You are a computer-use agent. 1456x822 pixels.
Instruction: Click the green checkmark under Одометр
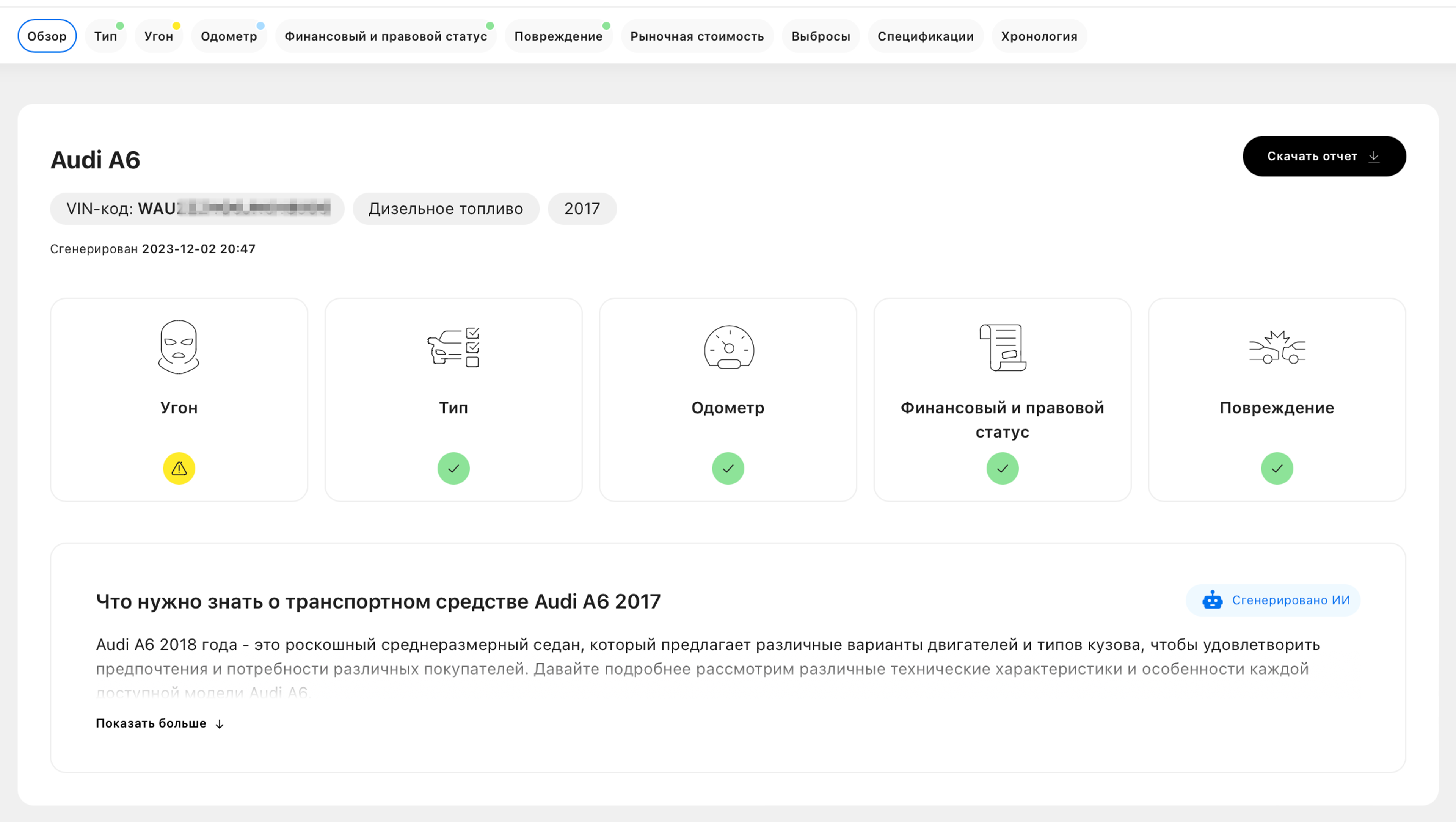click(728, 468)
